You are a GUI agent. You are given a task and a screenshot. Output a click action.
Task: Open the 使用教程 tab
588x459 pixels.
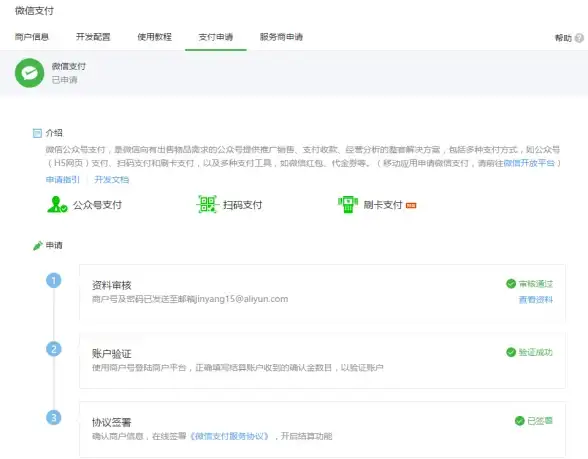click(x=154, y=37)
